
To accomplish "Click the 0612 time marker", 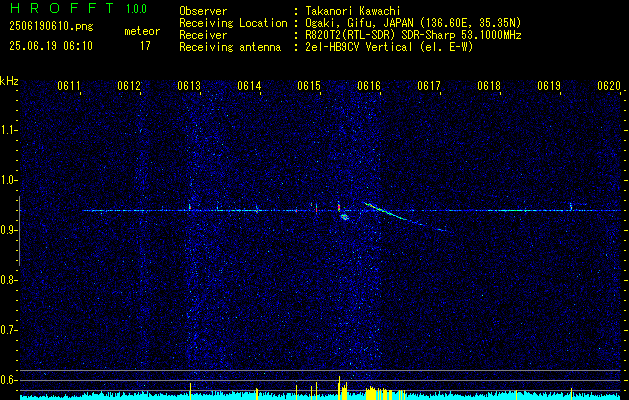I will click(129, 86).
